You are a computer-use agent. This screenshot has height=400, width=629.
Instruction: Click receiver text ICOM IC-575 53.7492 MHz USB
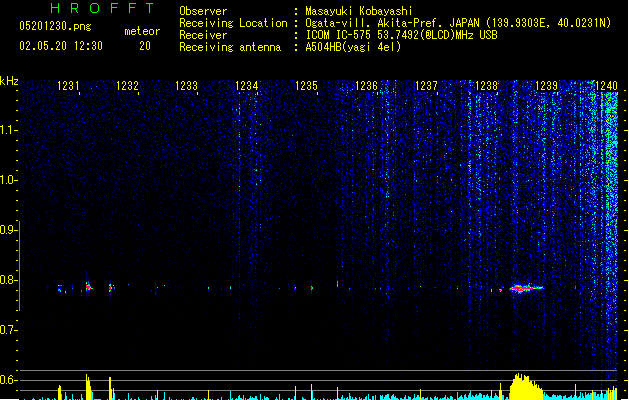401,35
